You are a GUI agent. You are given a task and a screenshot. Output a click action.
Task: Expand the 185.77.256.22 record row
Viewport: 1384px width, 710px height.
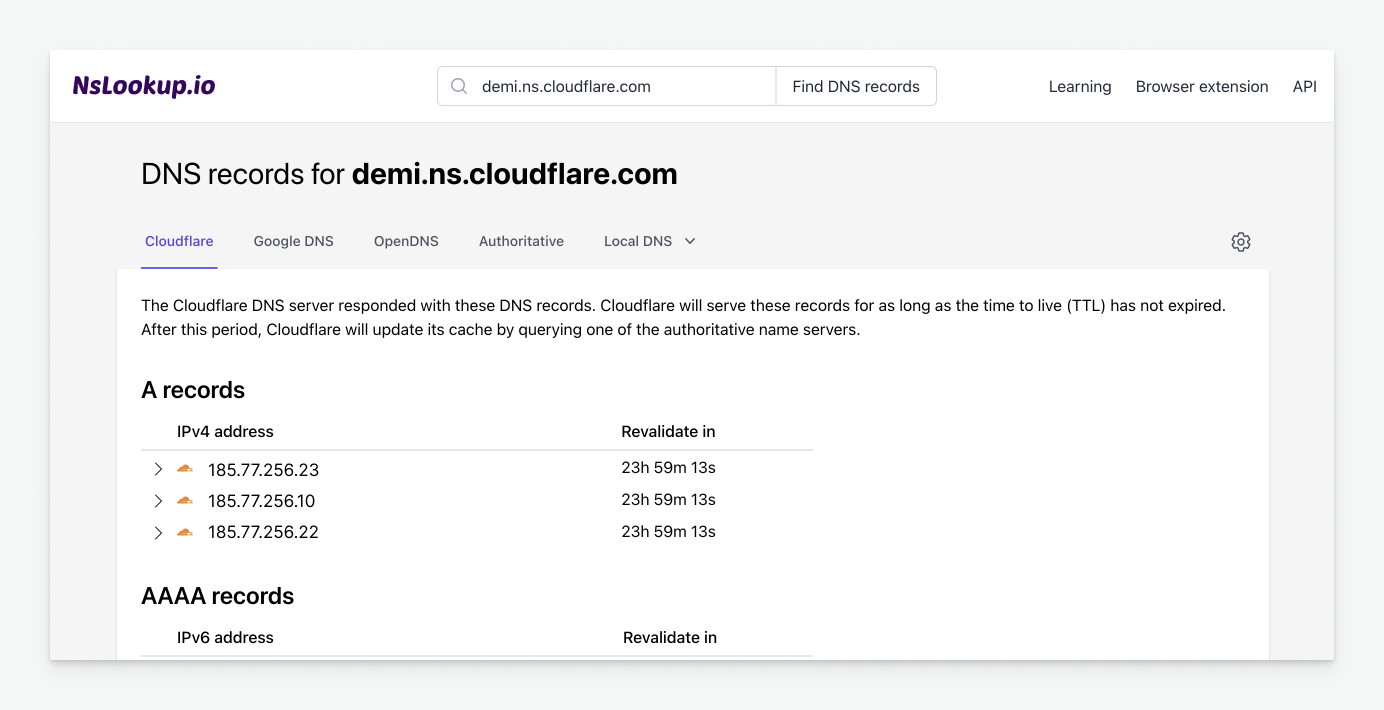tap(158, 532)
